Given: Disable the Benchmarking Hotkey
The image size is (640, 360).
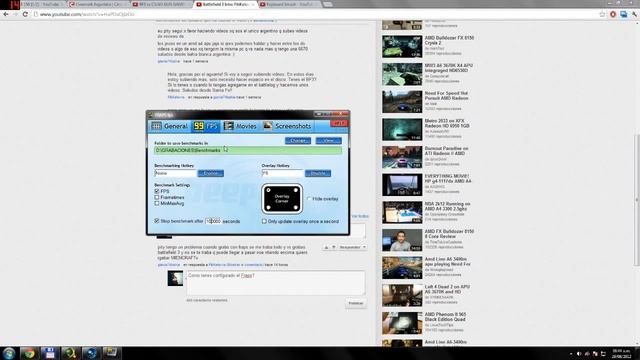Looking at the screenshot, I should (x=211, y=173).
